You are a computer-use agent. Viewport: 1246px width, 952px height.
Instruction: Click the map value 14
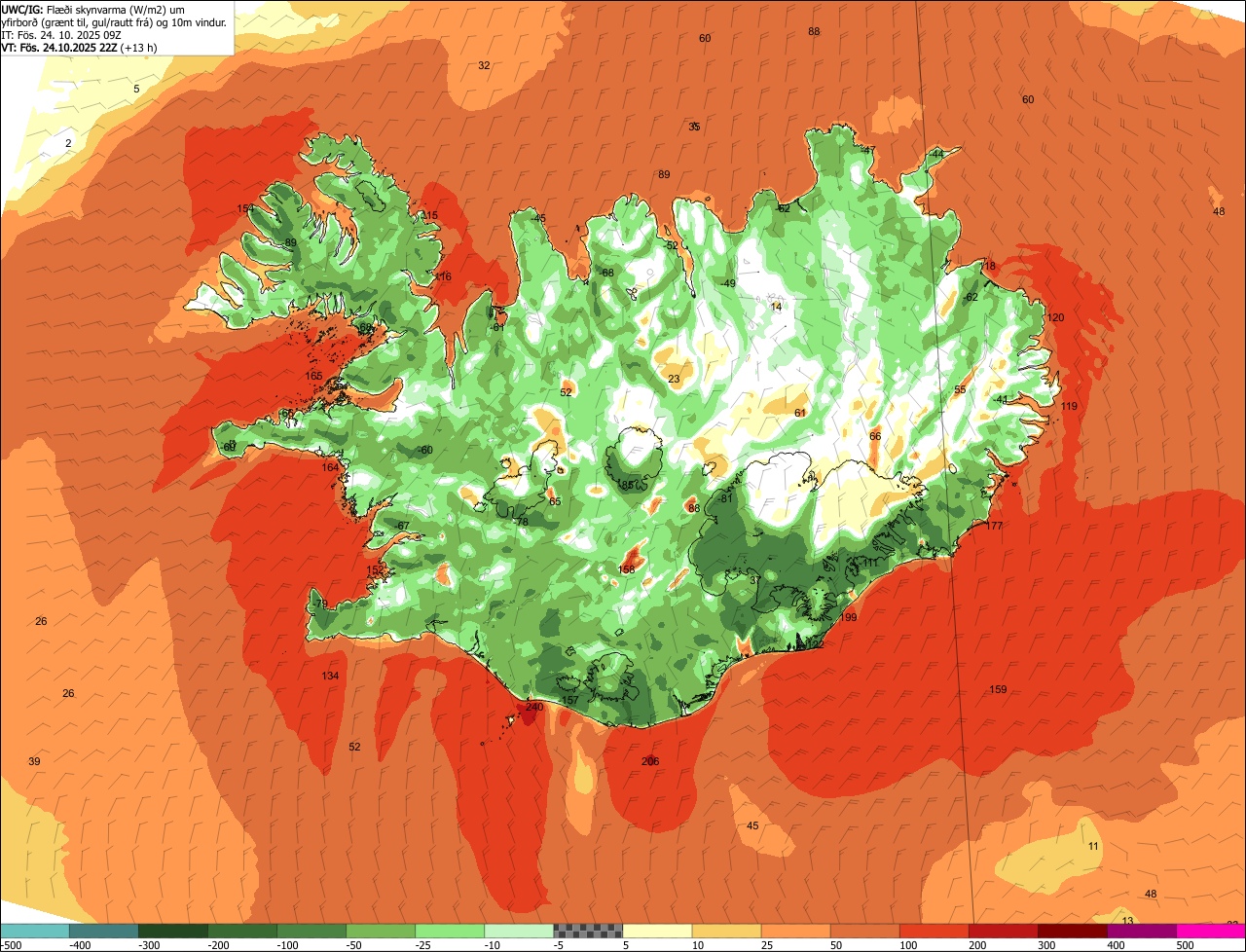click(776, 307)
